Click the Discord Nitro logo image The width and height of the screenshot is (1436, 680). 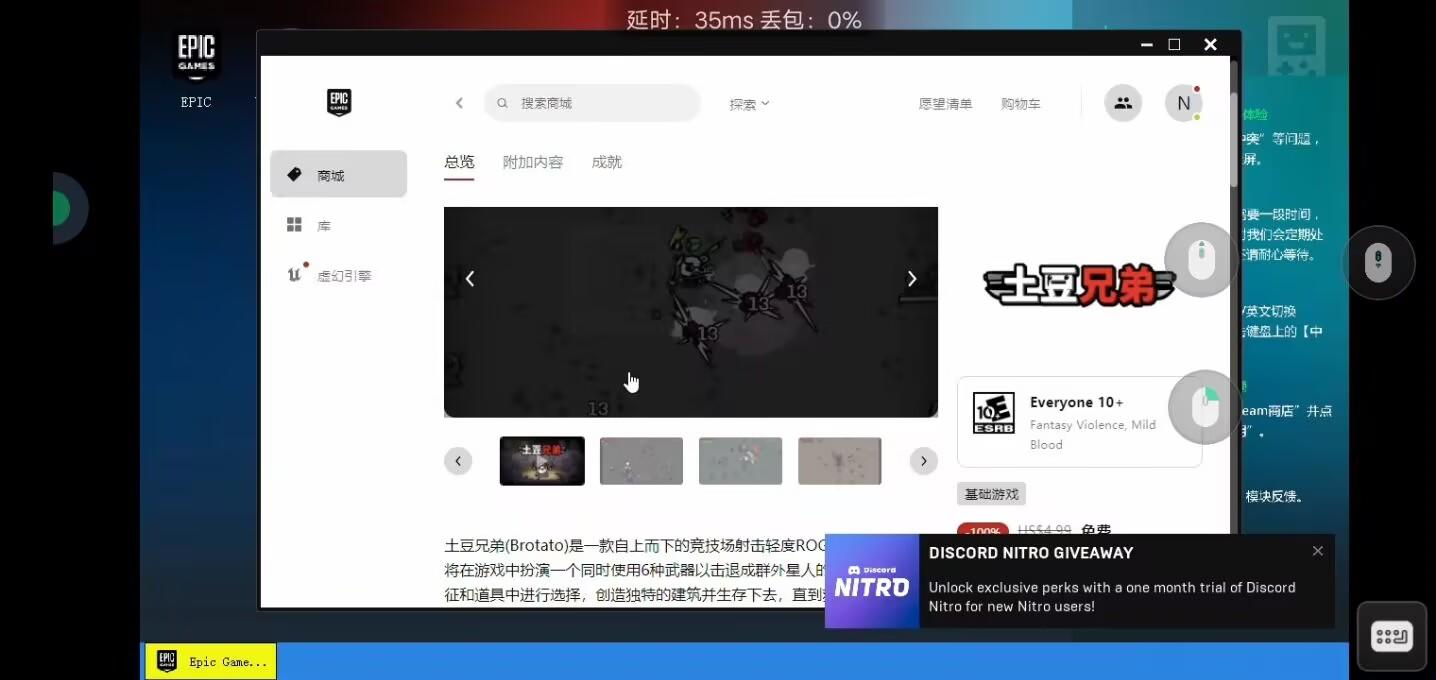tap(872, 581)
